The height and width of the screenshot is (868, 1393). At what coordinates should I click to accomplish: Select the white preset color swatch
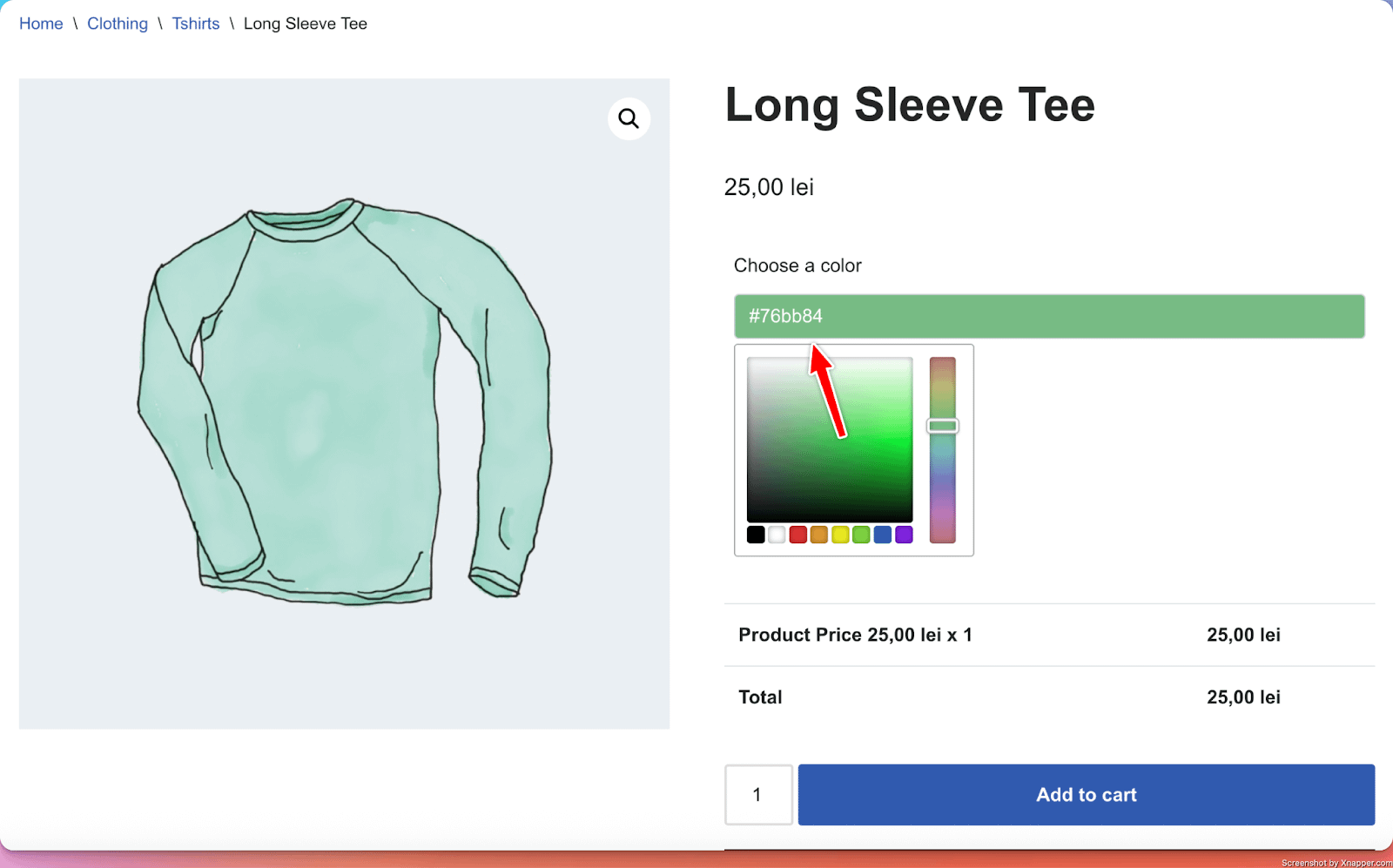click(777, 535)
